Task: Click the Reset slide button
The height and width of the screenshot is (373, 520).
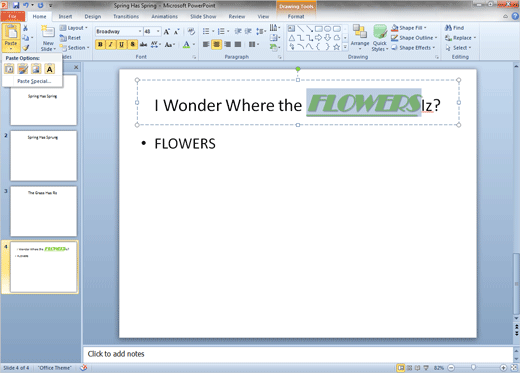Action: 70,38
